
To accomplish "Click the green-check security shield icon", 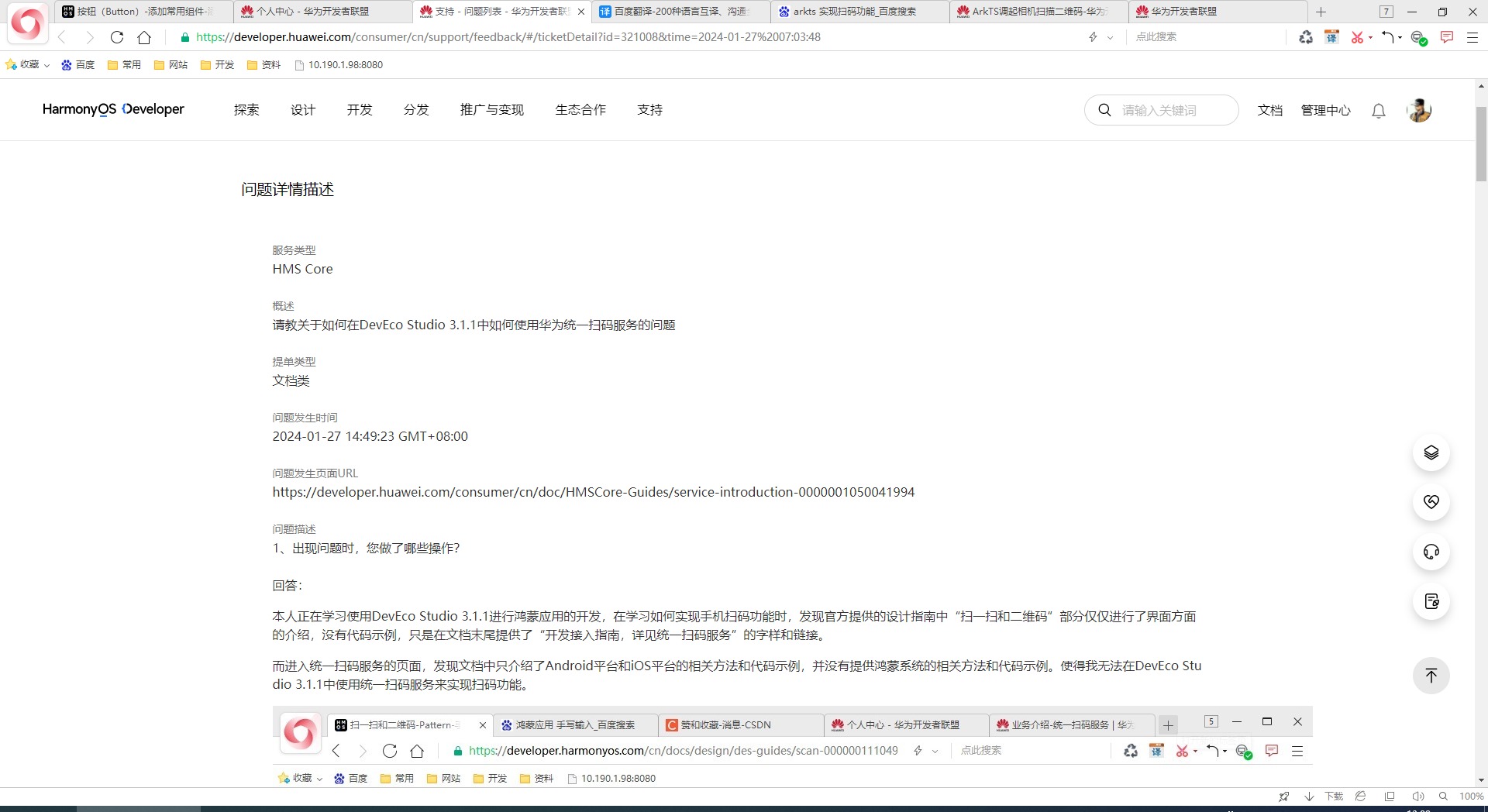I will pyautogui.click(x=1418, y=37).
